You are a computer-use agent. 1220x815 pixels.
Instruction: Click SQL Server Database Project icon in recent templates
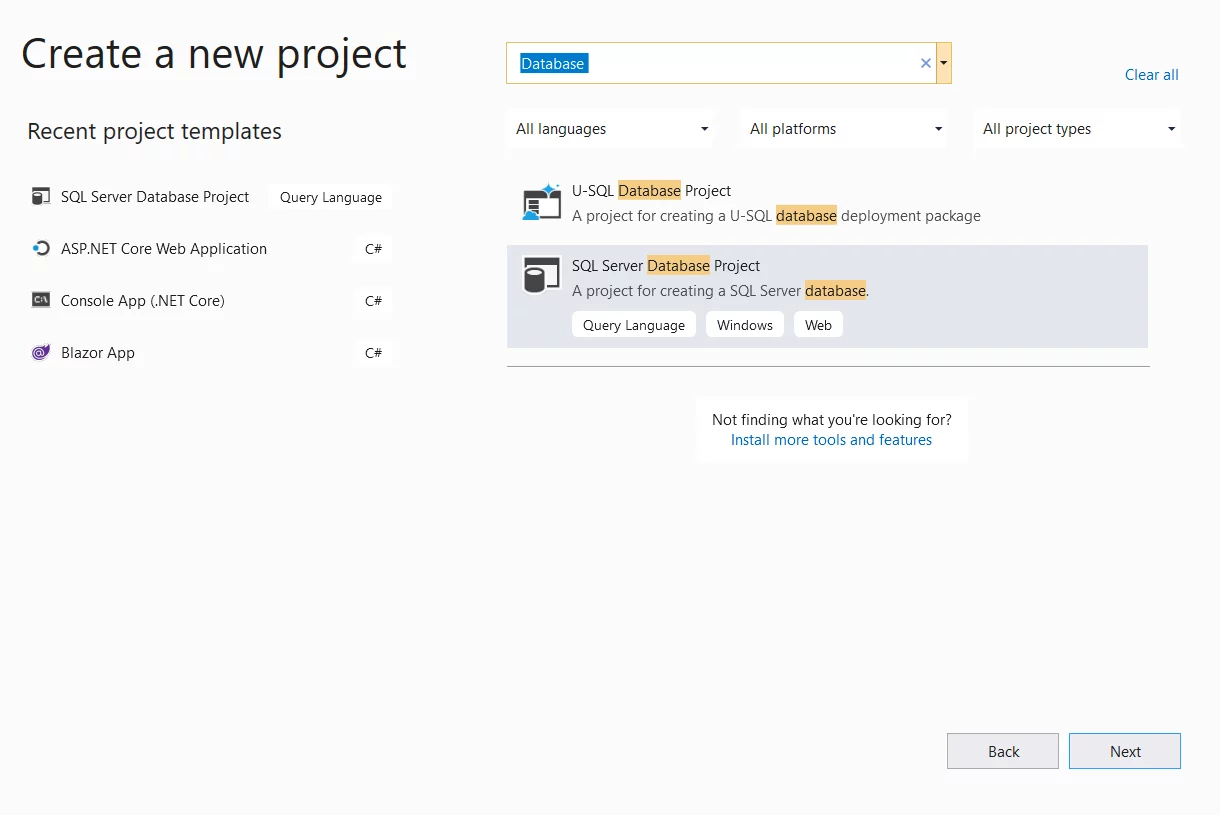tap(41, 197)
